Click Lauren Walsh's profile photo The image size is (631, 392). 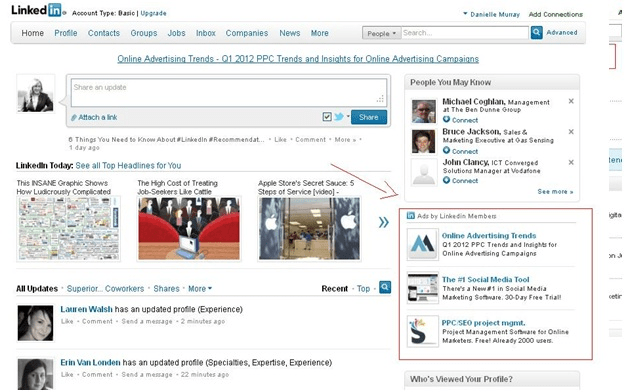click(35, 323)
